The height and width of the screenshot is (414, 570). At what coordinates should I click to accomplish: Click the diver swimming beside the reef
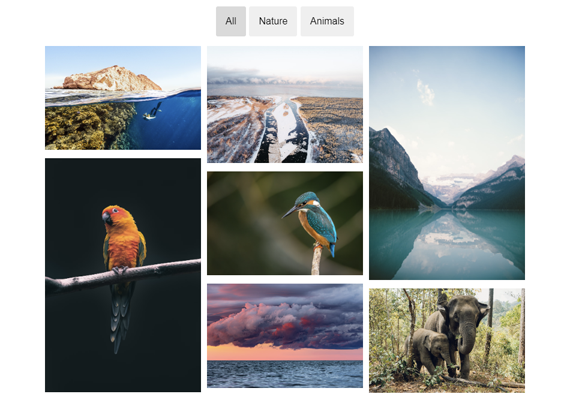coord(153,112)
